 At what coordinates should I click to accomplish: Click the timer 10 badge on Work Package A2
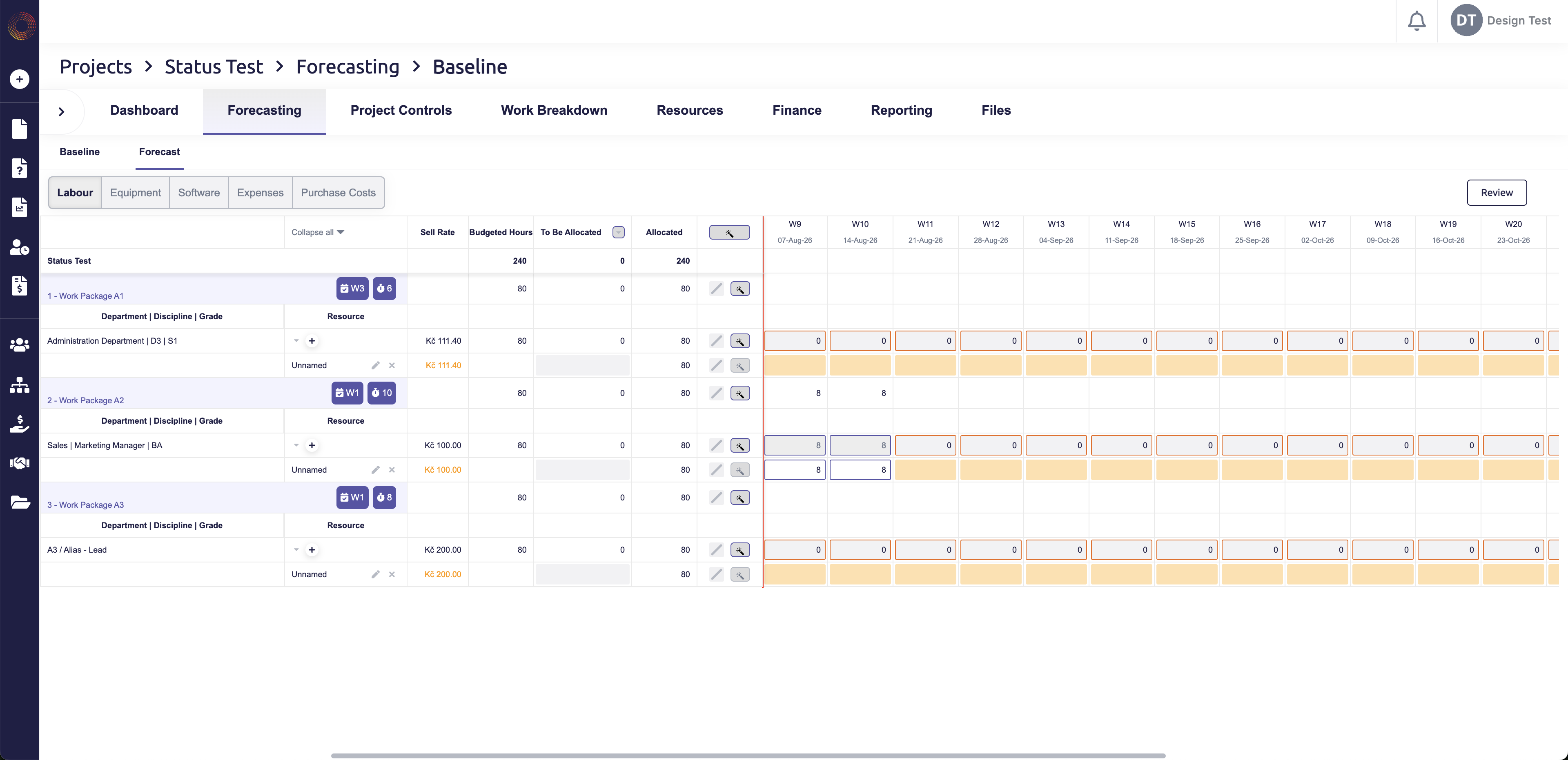point(382,393)
